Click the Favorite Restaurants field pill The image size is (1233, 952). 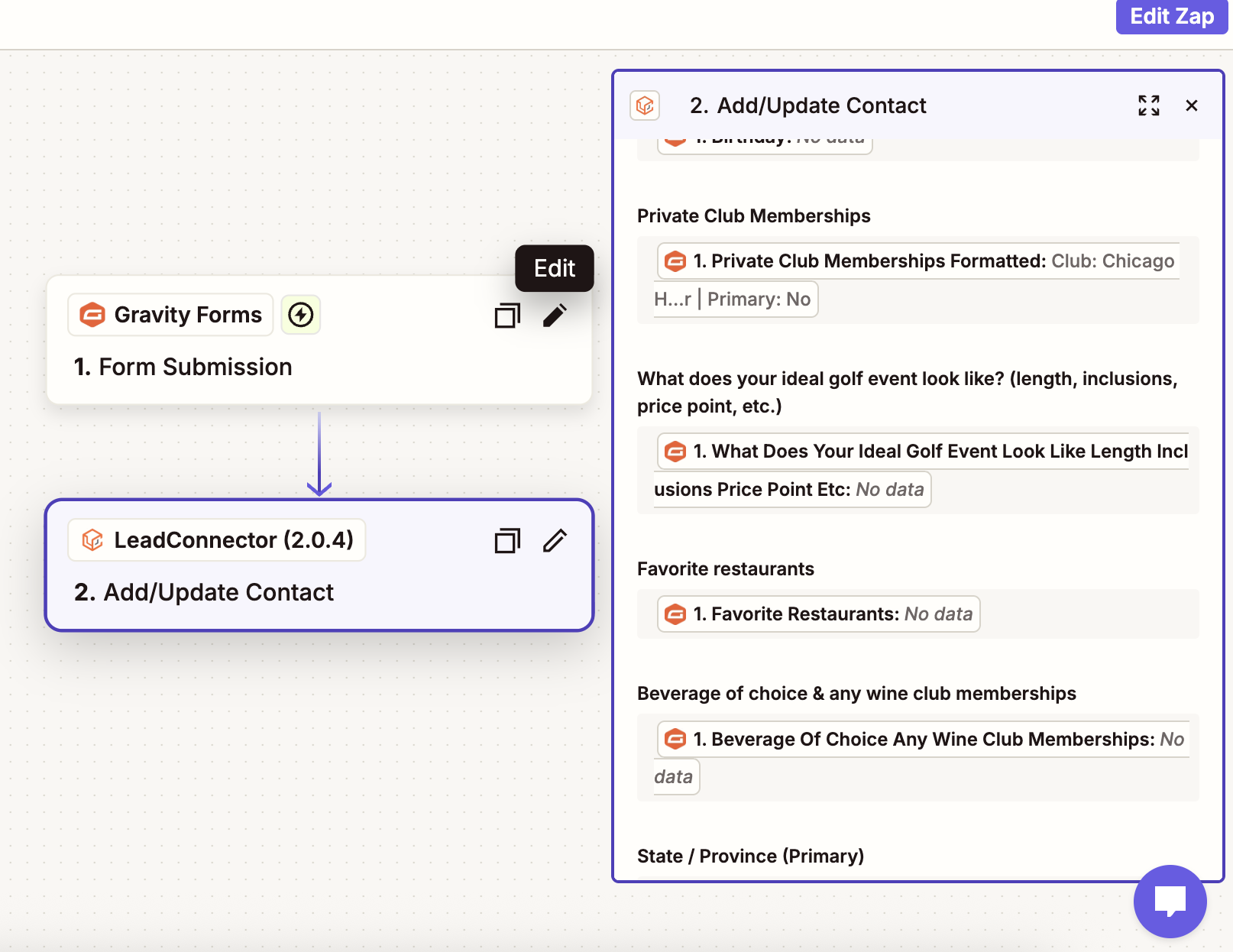click(819, 614)
